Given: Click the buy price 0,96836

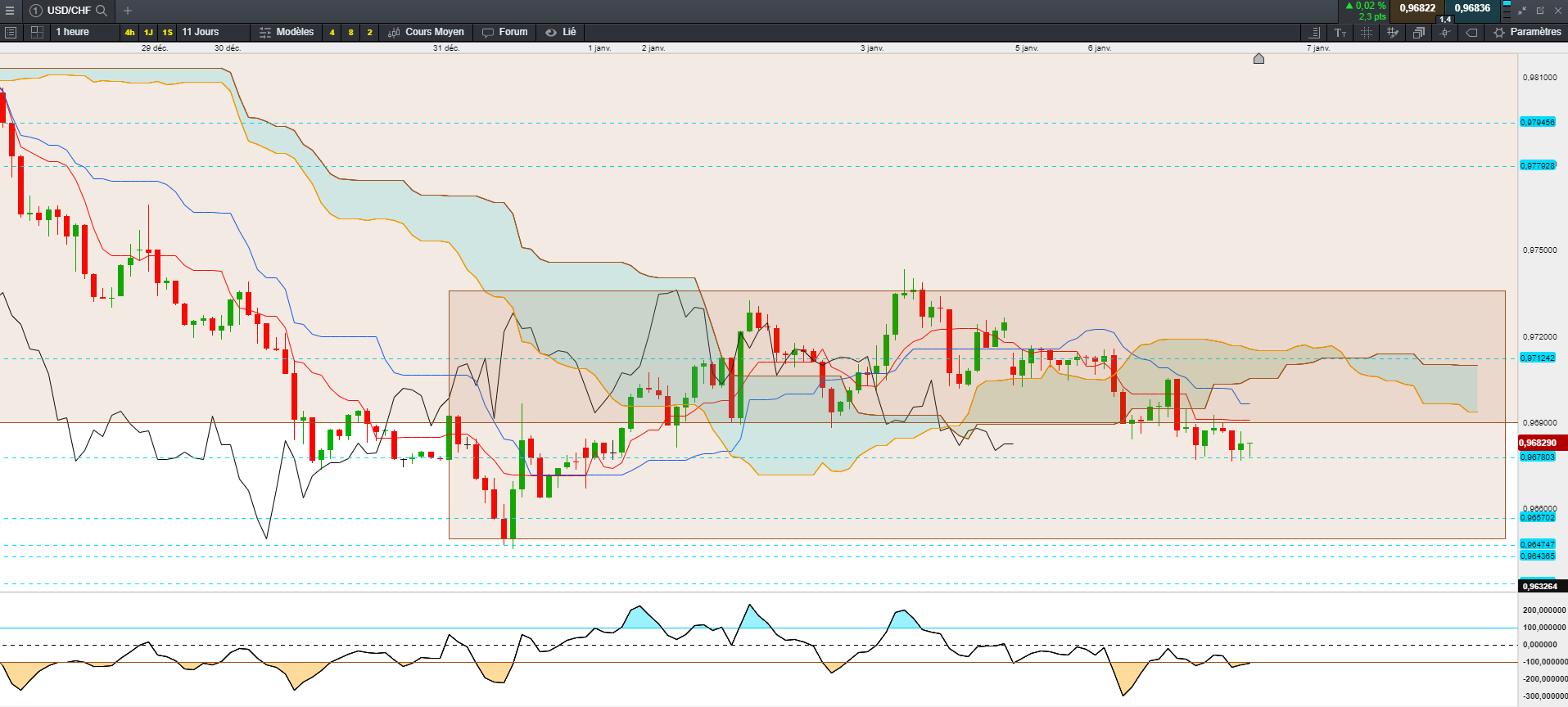Looking at the screenshot, I should pyautogui.click(x=1472, y=8).
